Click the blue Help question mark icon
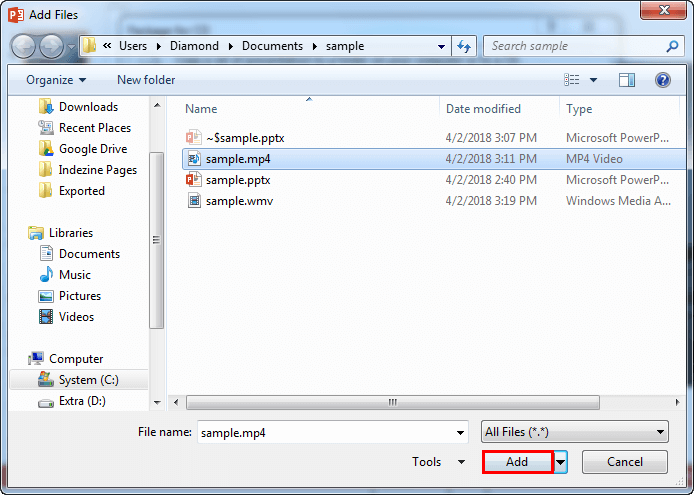The image size is (694, 495). [663, 80]
